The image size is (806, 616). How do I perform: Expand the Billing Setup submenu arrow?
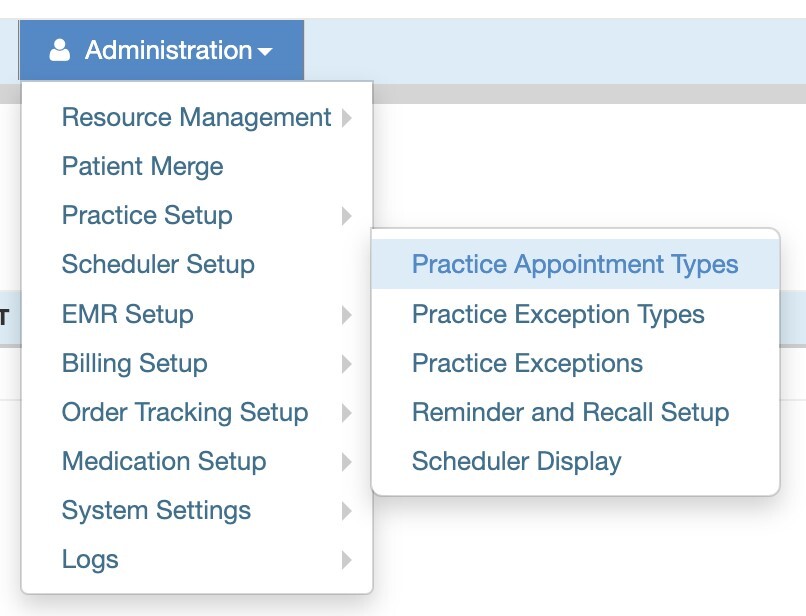346,364
